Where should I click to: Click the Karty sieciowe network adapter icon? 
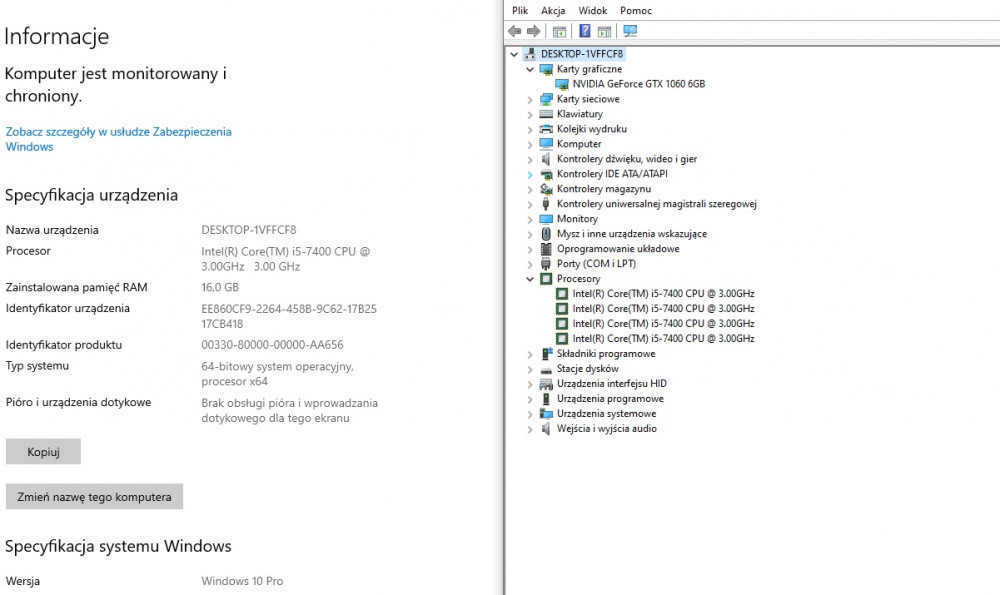click(x=546, y=99)
